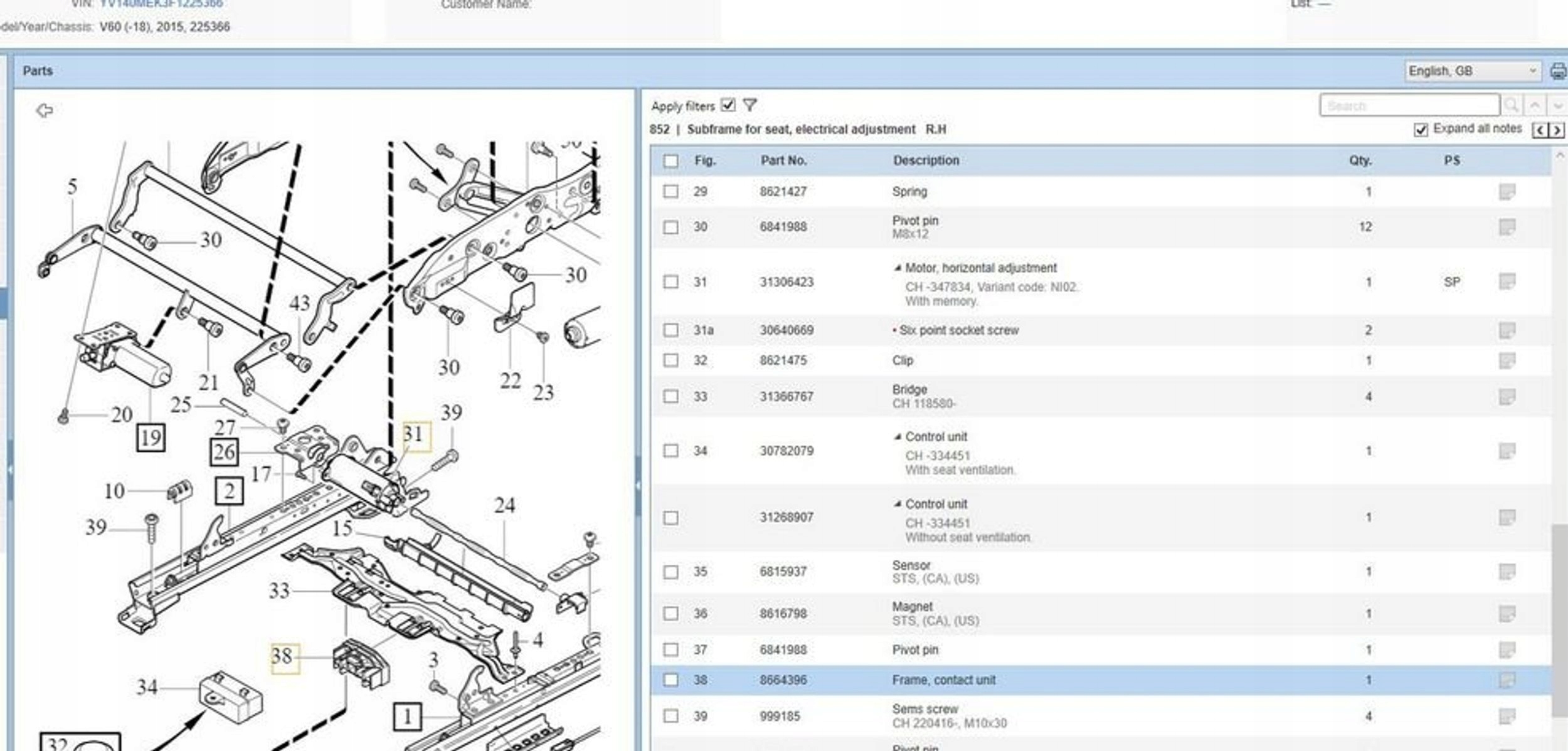
Task: Select all parts via header checkbox
Action: [670, 161]
